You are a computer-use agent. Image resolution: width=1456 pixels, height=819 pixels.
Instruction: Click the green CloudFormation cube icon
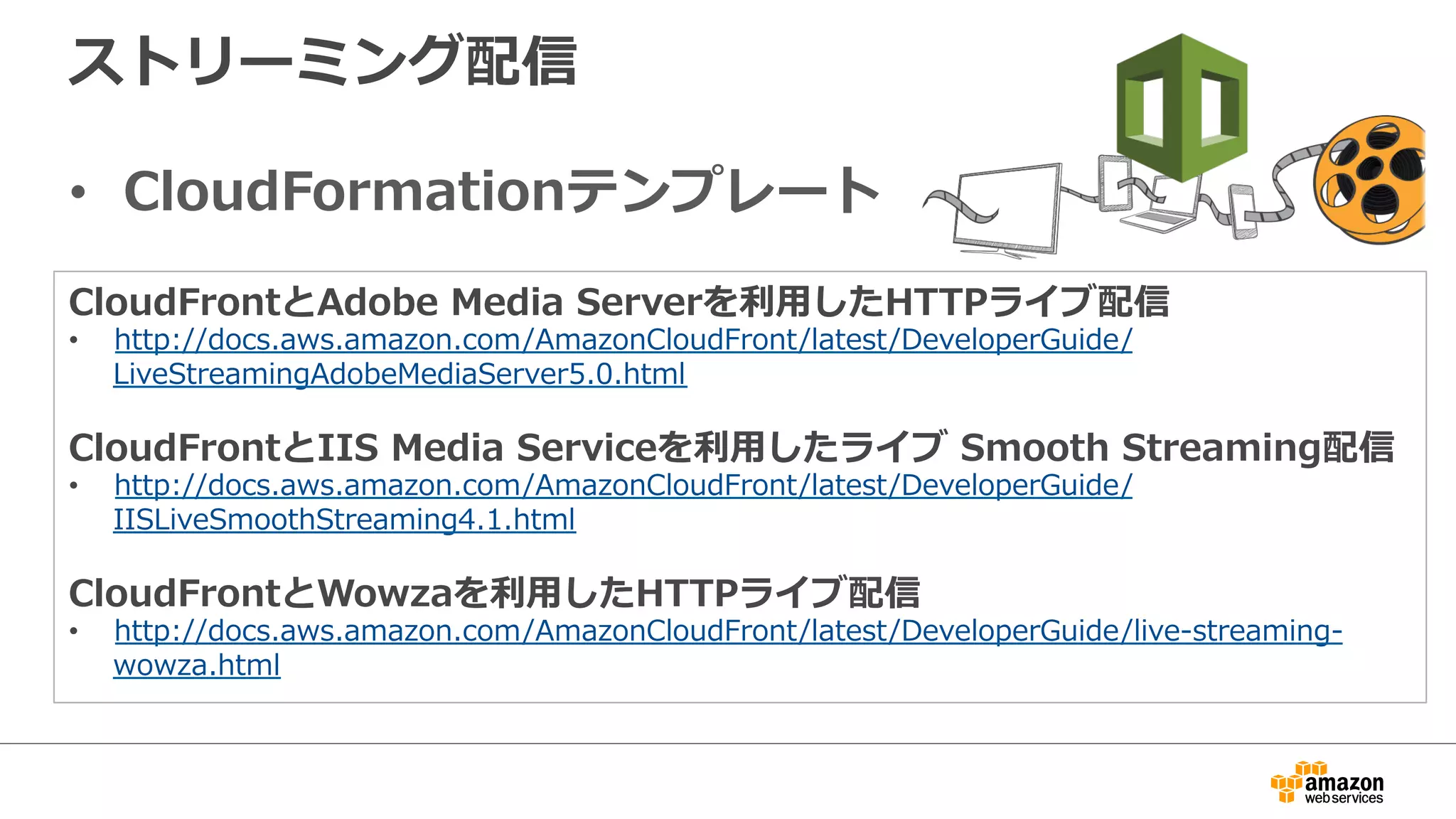pyautogui.click(x=1182, y=107)
